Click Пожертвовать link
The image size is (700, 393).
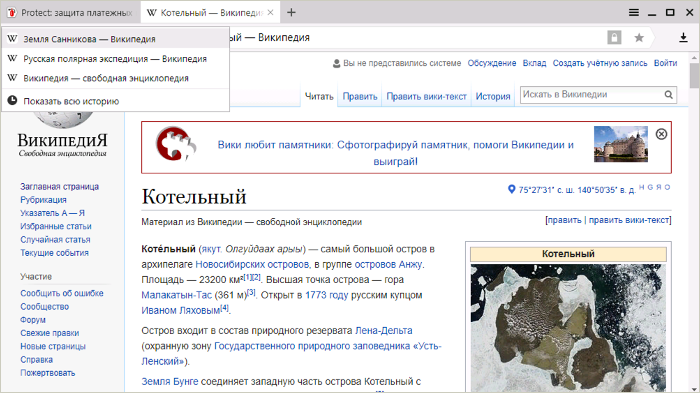pyautogui.click(x=48, y=373)
